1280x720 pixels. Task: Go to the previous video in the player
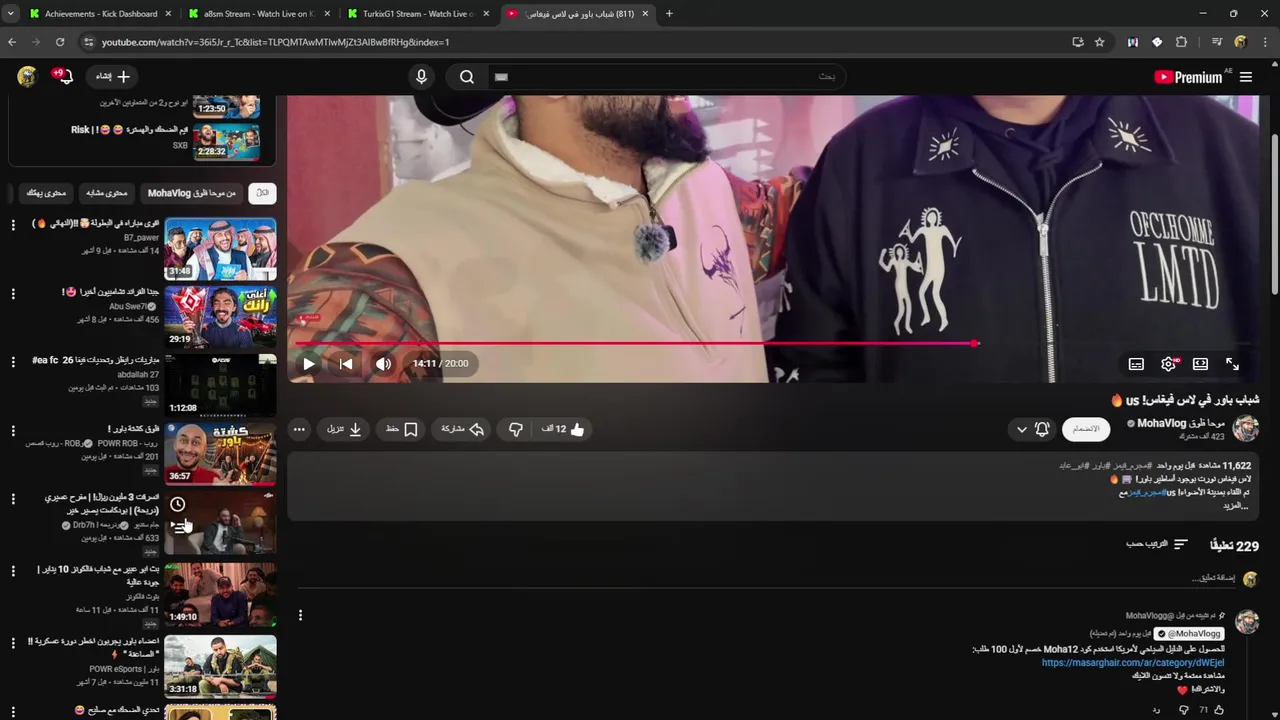(345, 364)
